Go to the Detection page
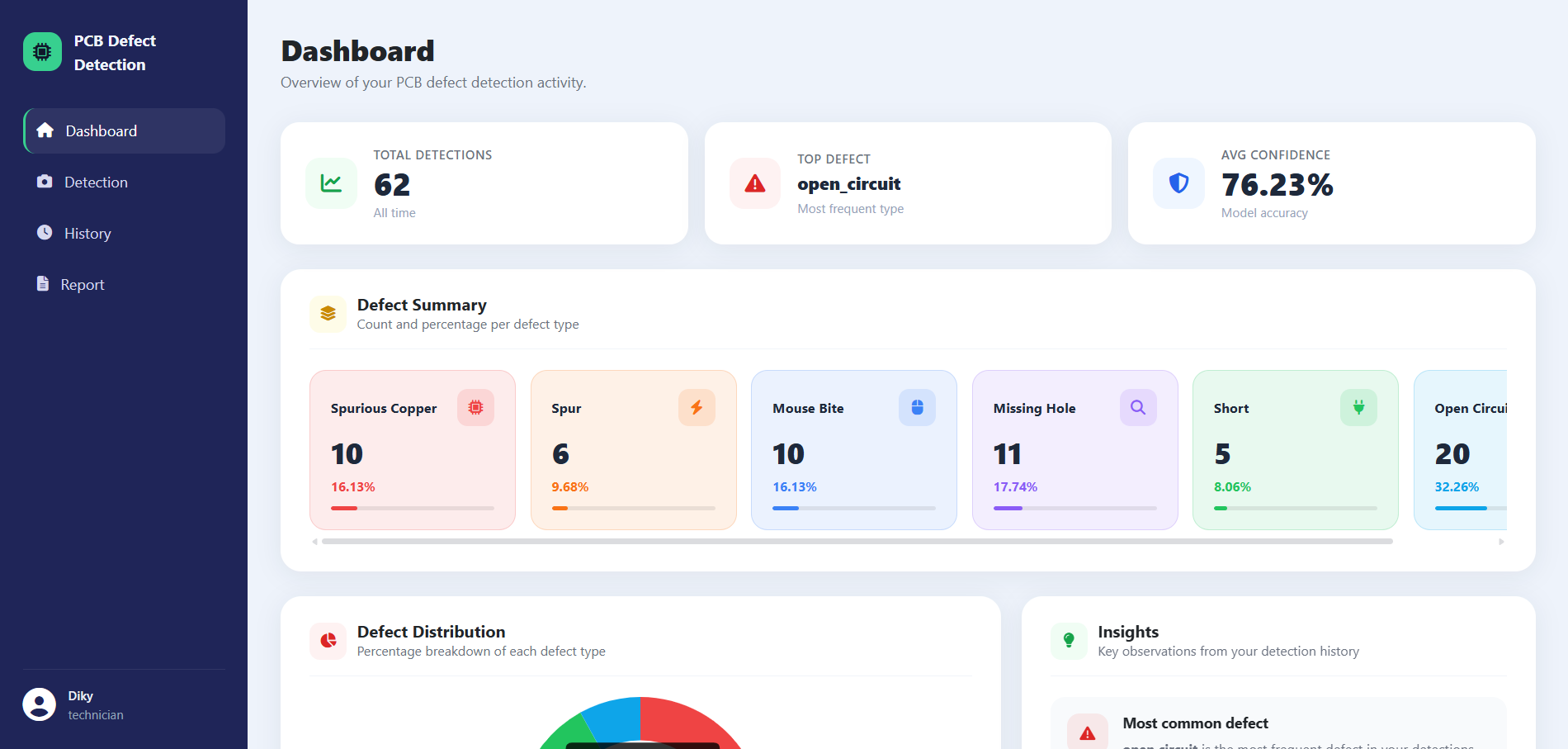The height and width of the screenshot is (749, 1568). pos(125,182)
